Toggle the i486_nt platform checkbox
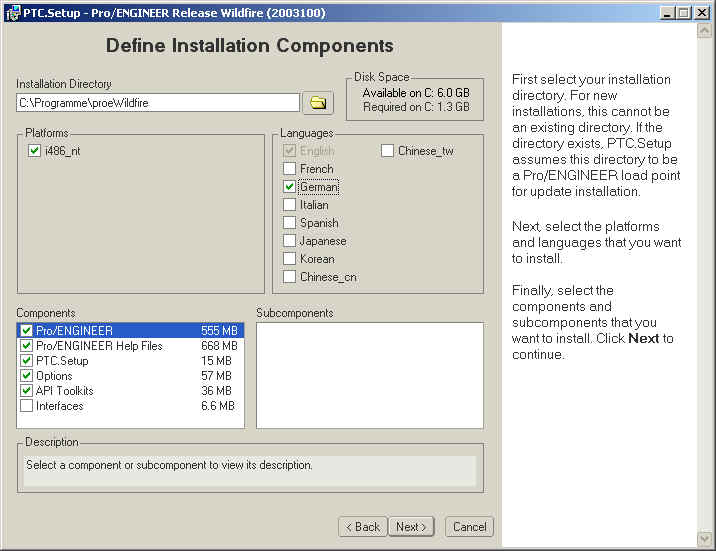Viewport: 716px width, 551px height. click(34, 151)
